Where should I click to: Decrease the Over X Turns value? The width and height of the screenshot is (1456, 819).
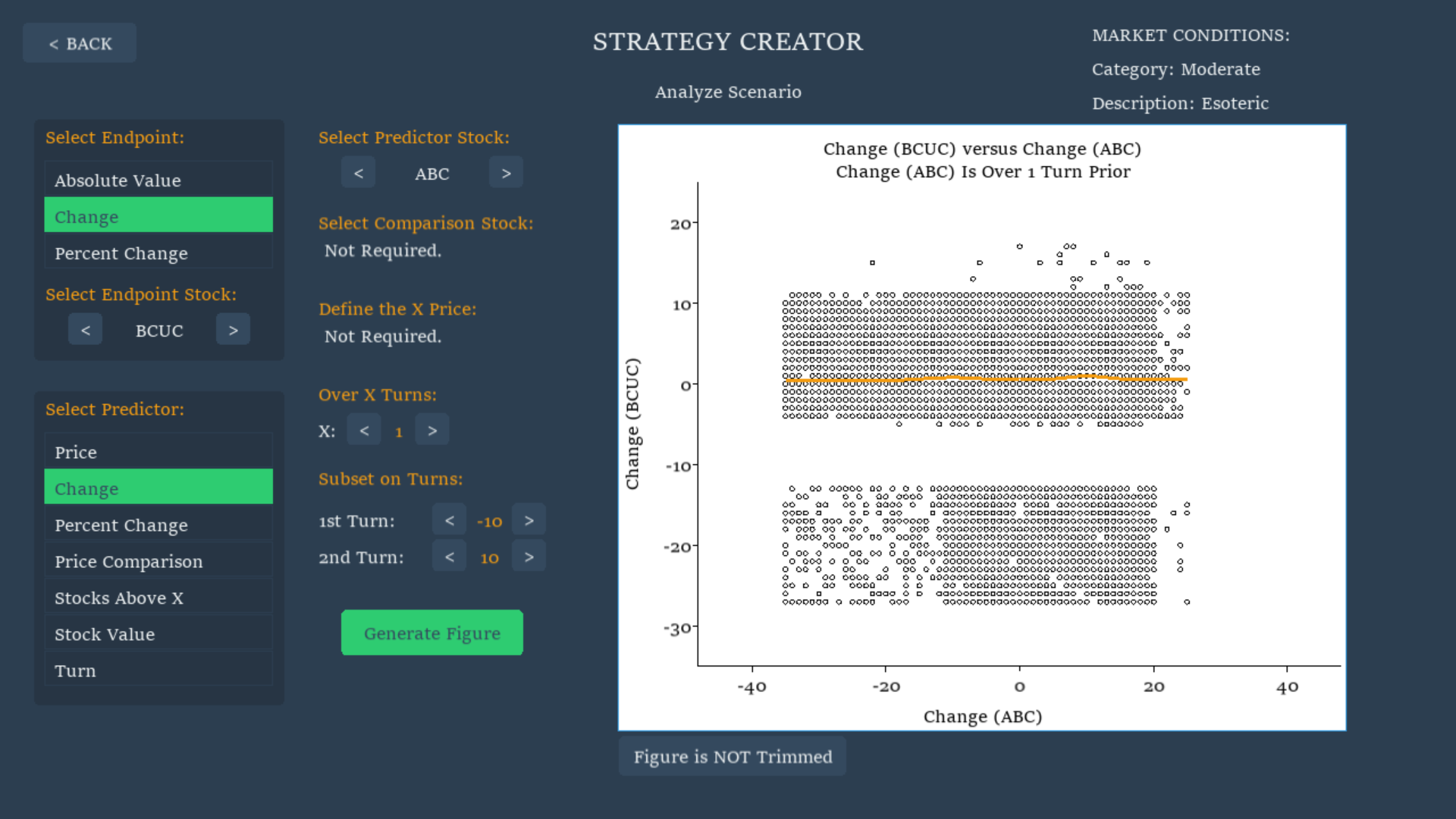coord(364,430)
